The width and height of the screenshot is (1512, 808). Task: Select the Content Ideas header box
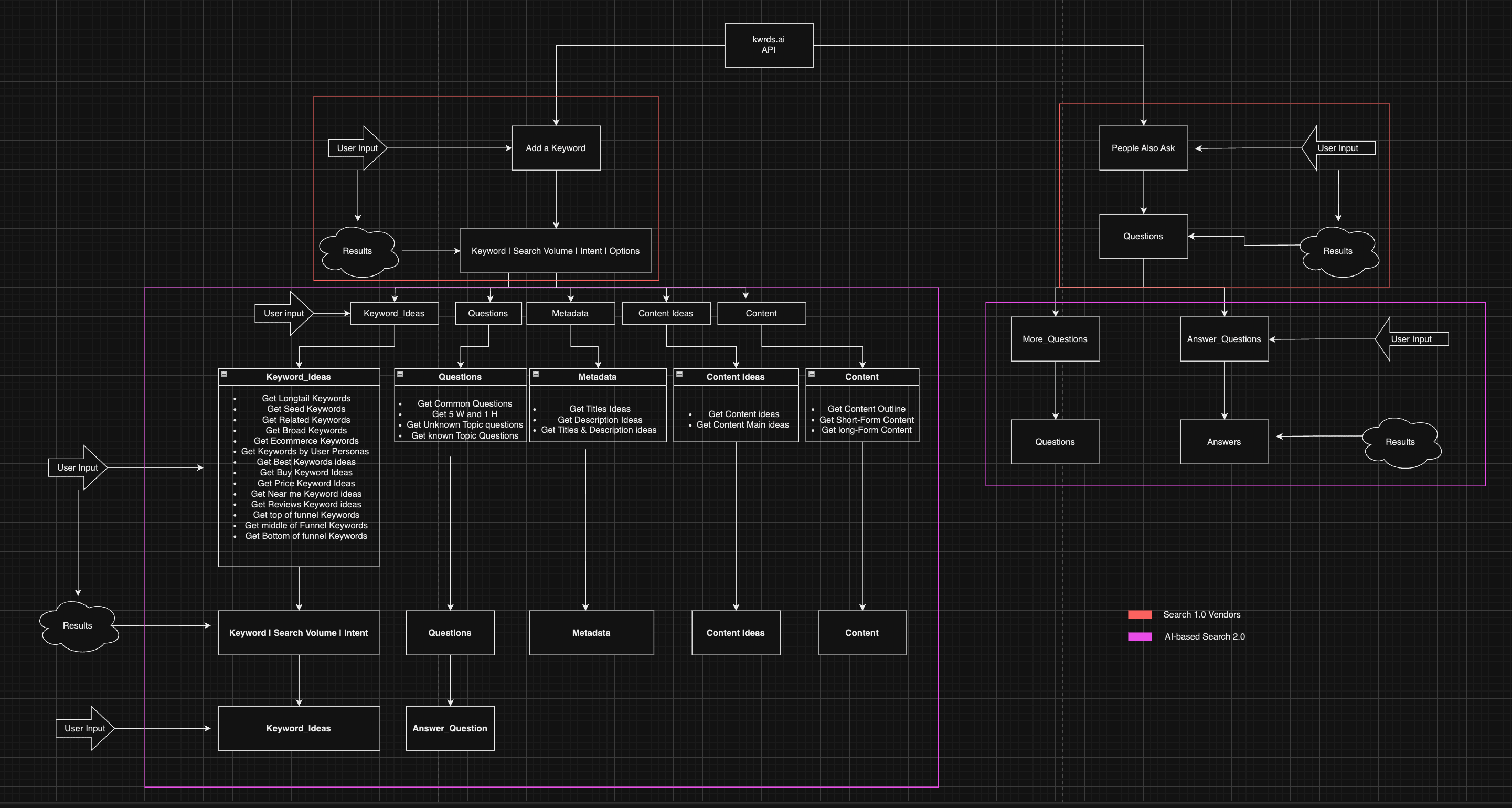(666, 314)
